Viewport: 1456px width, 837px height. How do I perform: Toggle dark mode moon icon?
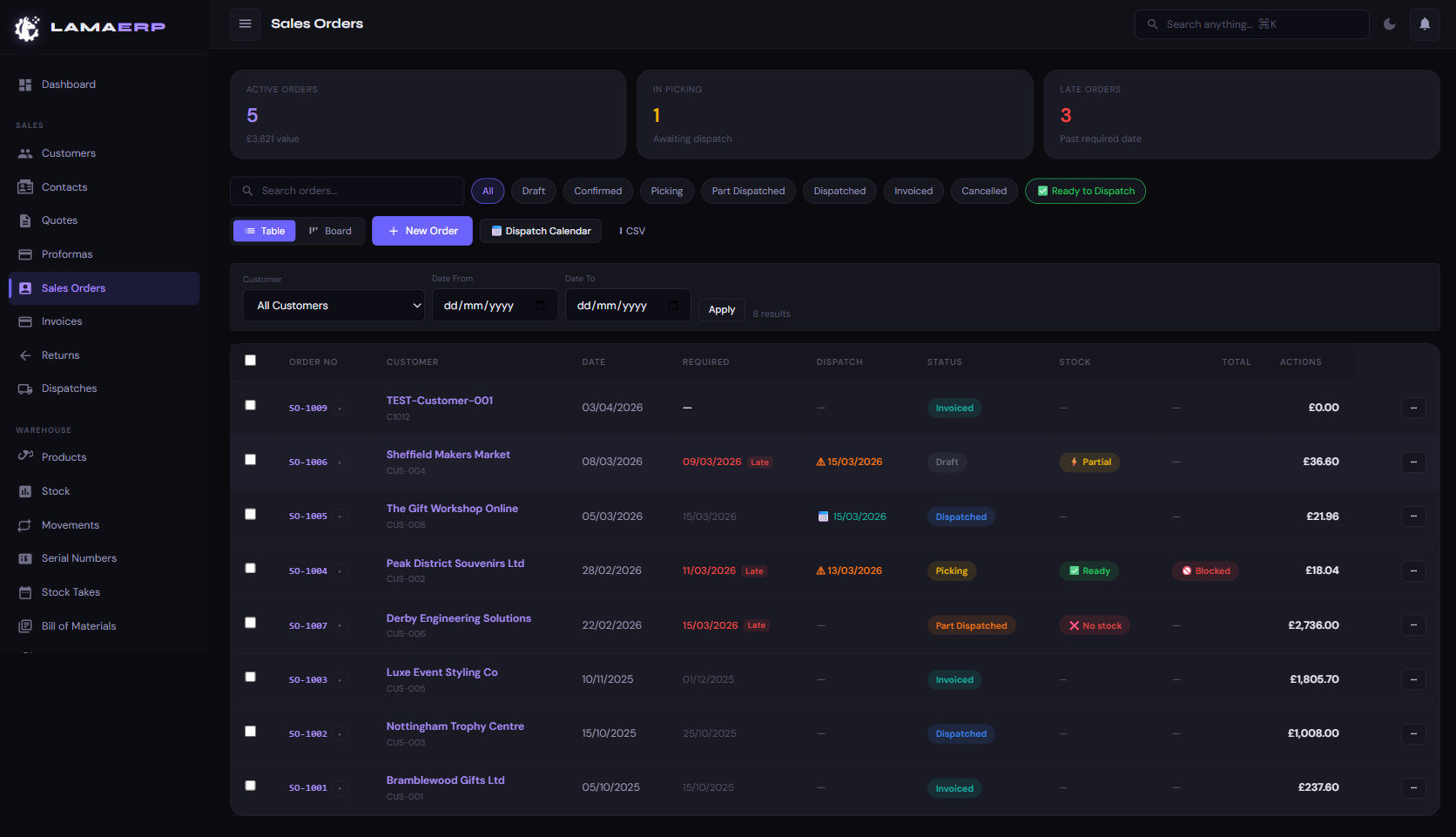[x=1390, y=24]
